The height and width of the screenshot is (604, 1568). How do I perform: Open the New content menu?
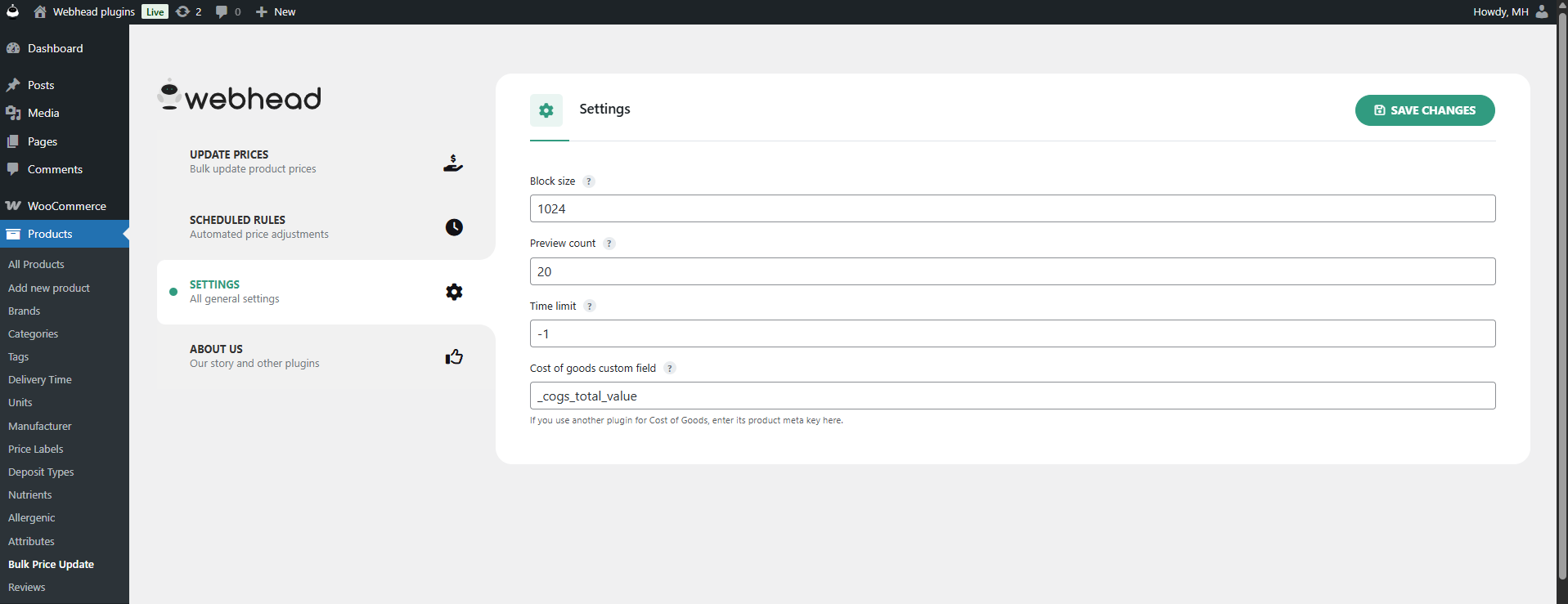276,11
